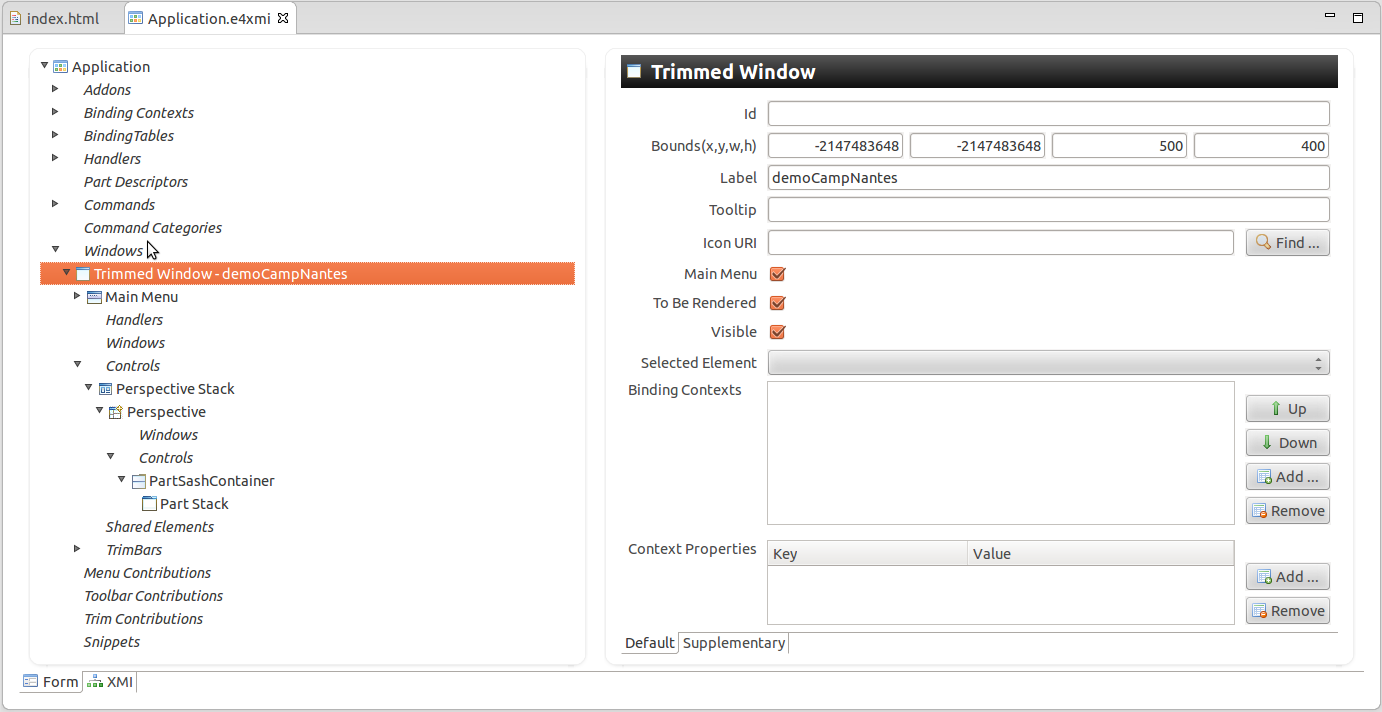Expand the top-level Handlers node

56,158
